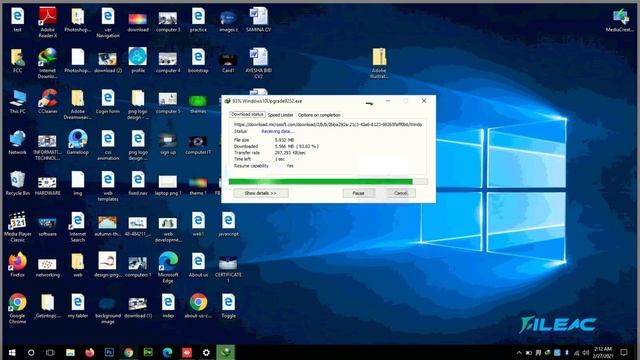Screen dimensions: 640x360
Task: Select the Login form file icon
Action: tap(108, 101)
